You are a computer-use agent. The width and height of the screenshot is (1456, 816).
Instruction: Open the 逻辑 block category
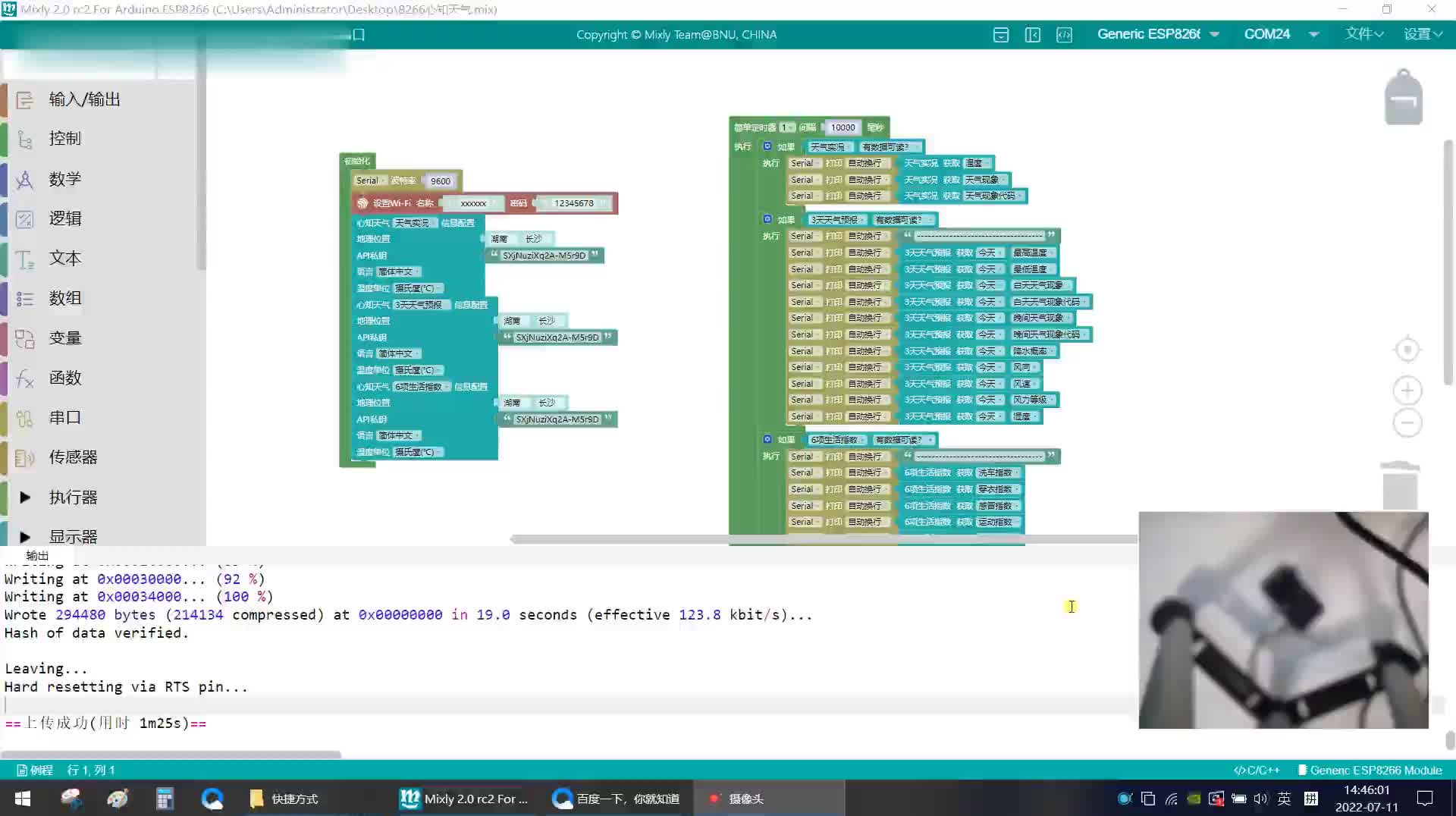click(65, 218)
